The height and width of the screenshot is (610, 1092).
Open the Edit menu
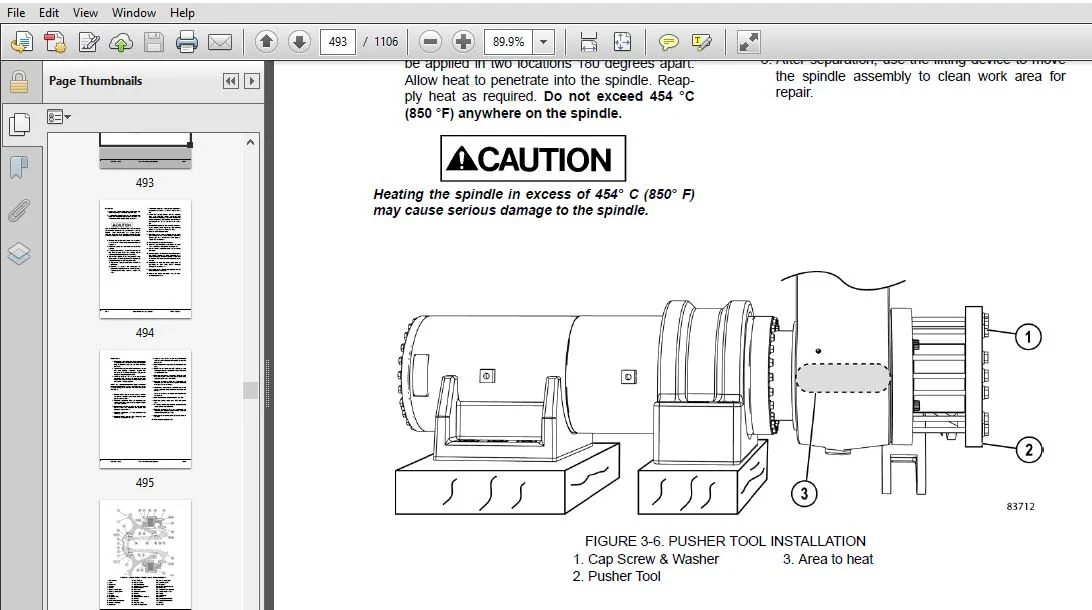pyautogui.click(x=49, y=13)
